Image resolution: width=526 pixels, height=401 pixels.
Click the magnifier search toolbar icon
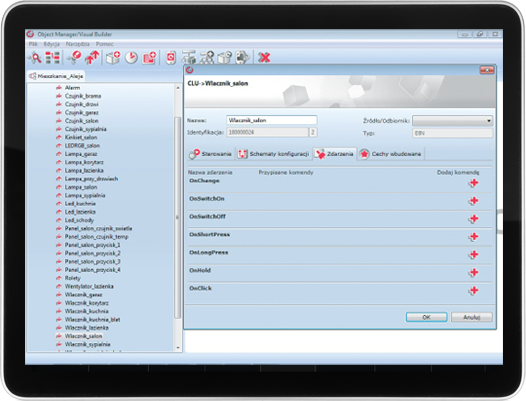(35, 58)
